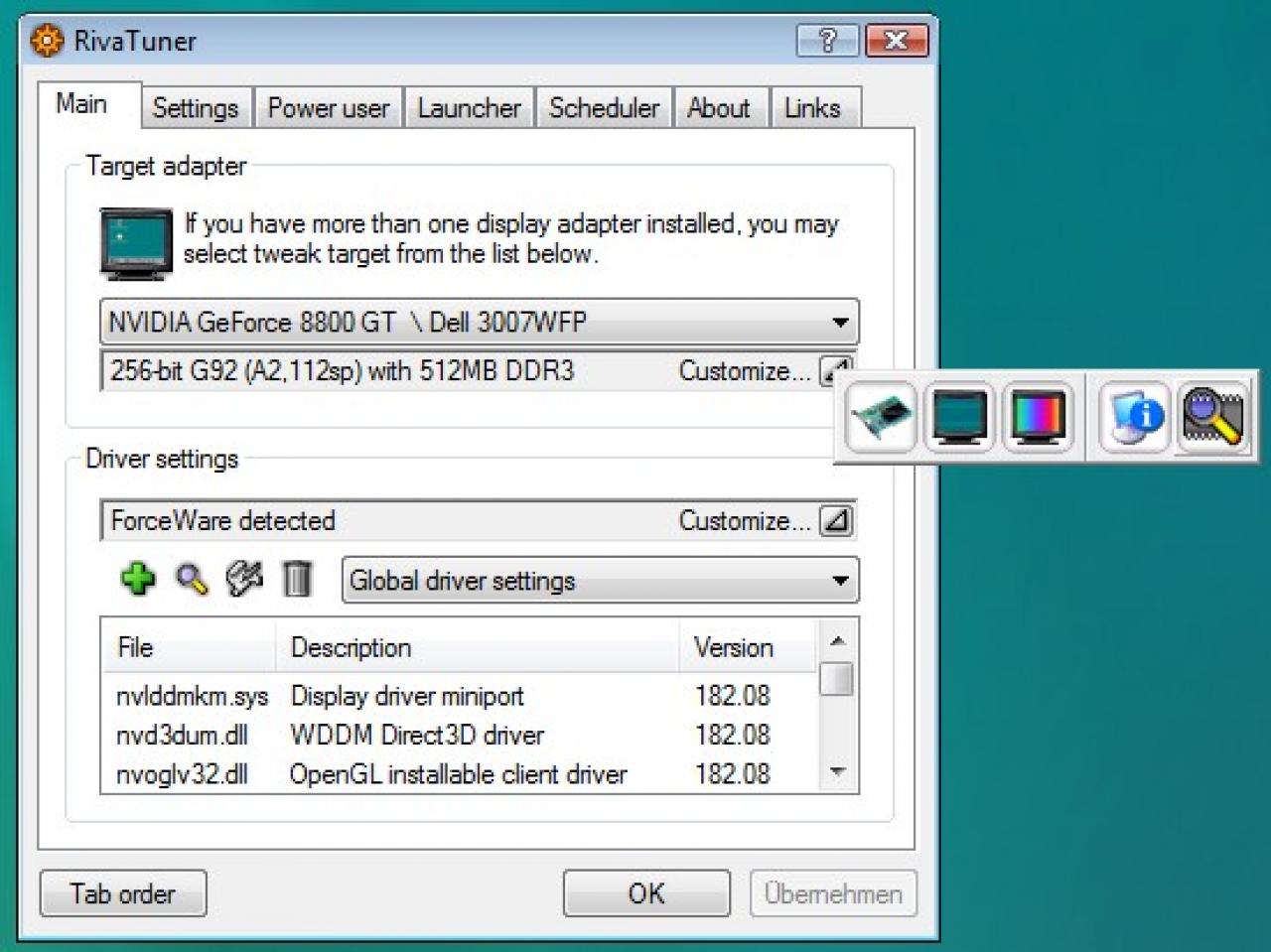Click Display driver miniport description
Viewport: 1271px width, 952px height.
pyautogui.click(x=407, y=696)
